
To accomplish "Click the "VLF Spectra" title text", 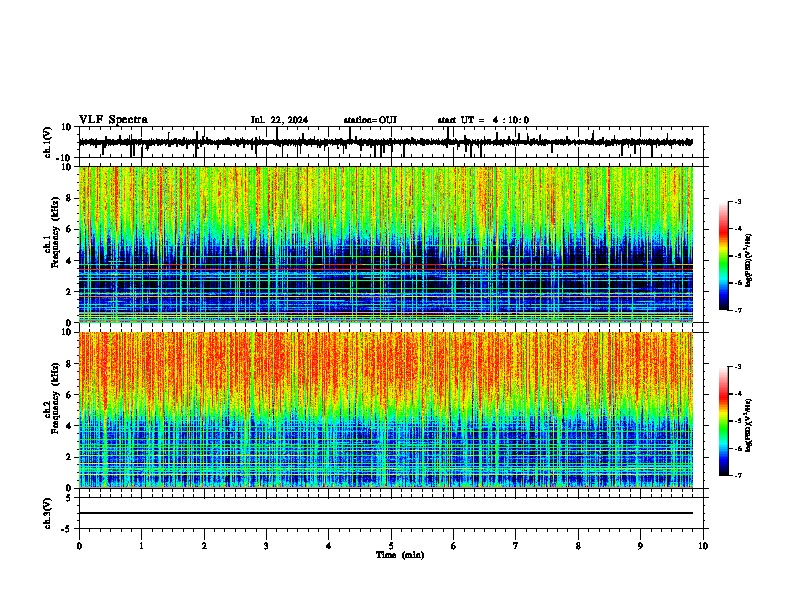I will coord(113,120).
